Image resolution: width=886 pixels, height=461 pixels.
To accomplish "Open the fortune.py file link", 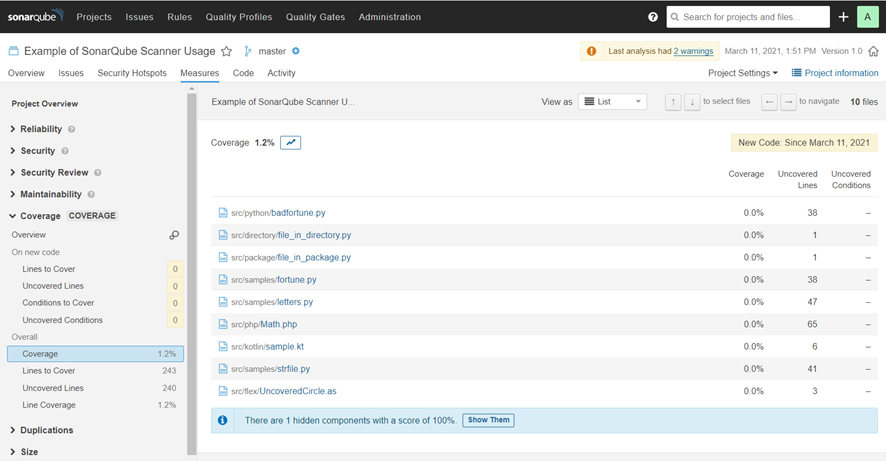I will [297, 280].
